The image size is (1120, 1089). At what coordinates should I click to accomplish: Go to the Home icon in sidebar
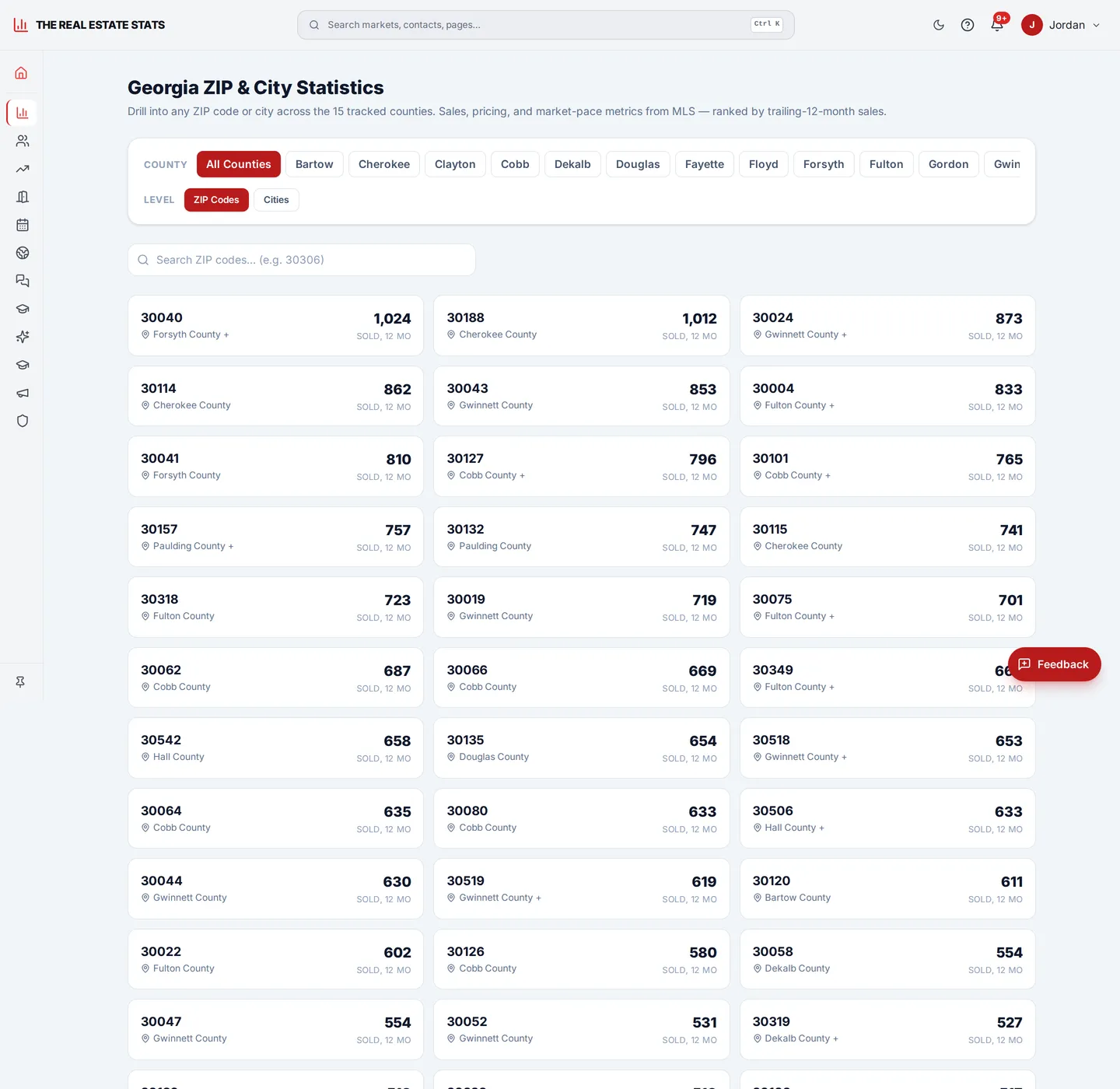point(22,73)
